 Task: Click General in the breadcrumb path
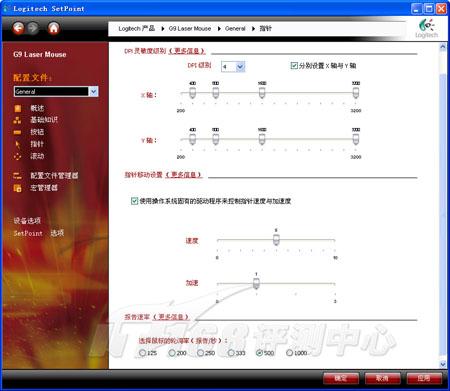tap(235, 29)
